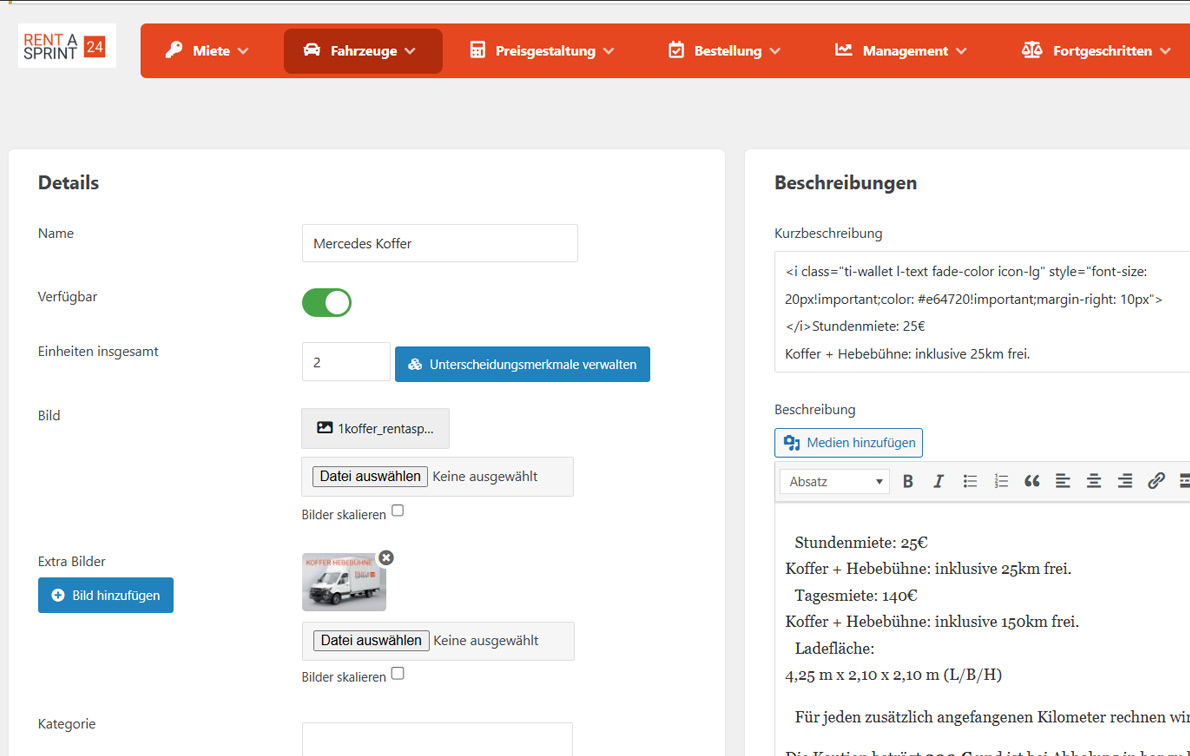This screenshot has width=1190, height=756.
Task: Click the Bold formatting icon
Action: 908,481
